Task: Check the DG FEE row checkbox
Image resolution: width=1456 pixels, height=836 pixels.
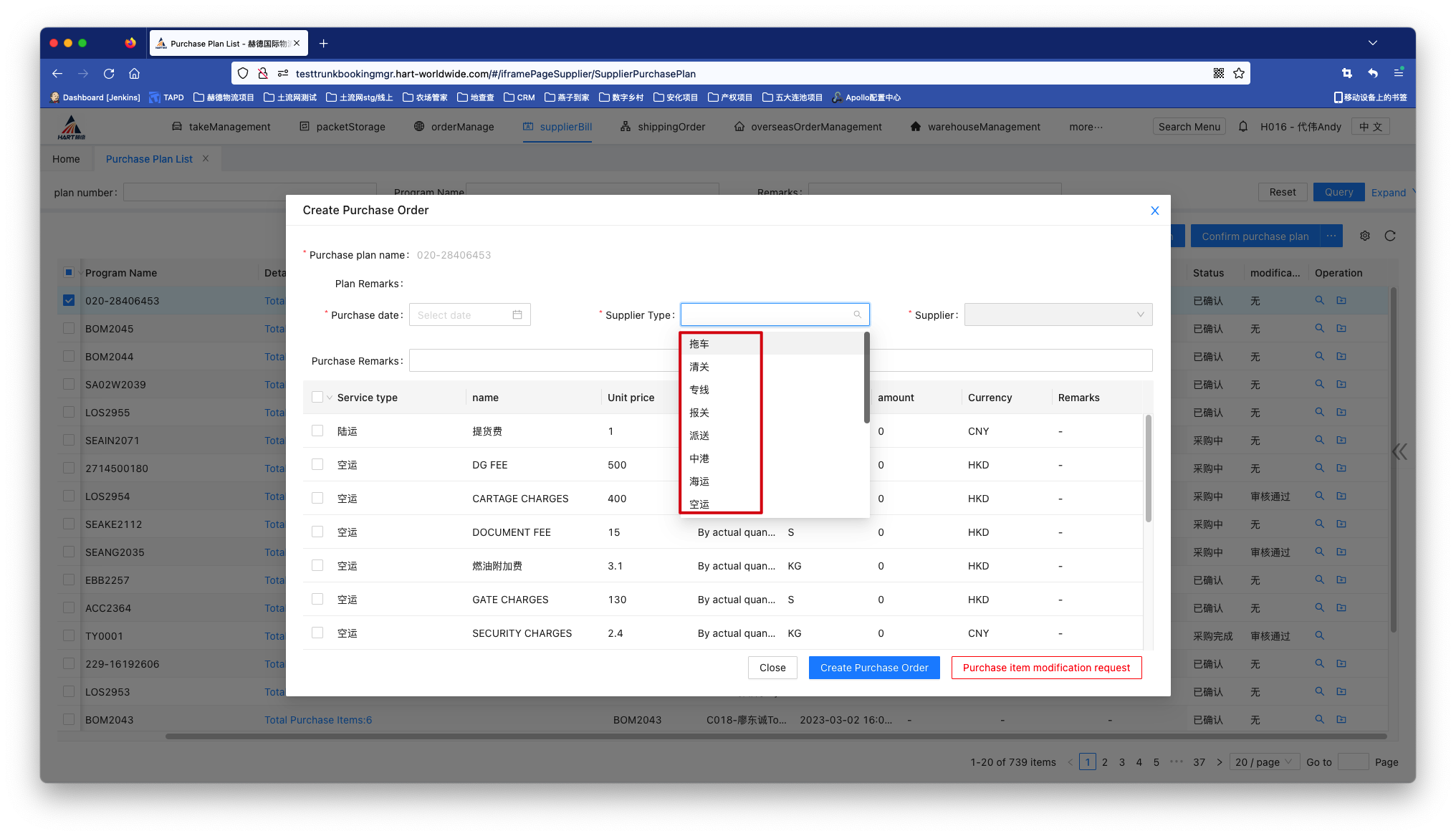Action: pyautogui.click(x=317, y=465)
